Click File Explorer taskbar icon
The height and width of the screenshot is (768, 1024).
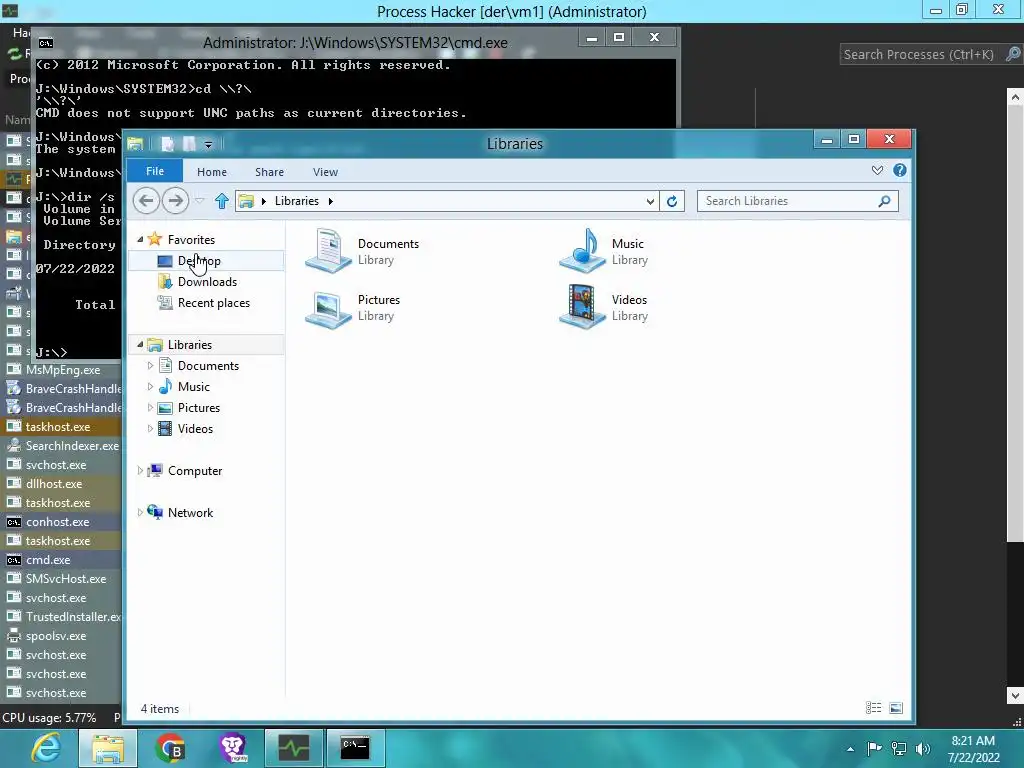pos(108,748)
